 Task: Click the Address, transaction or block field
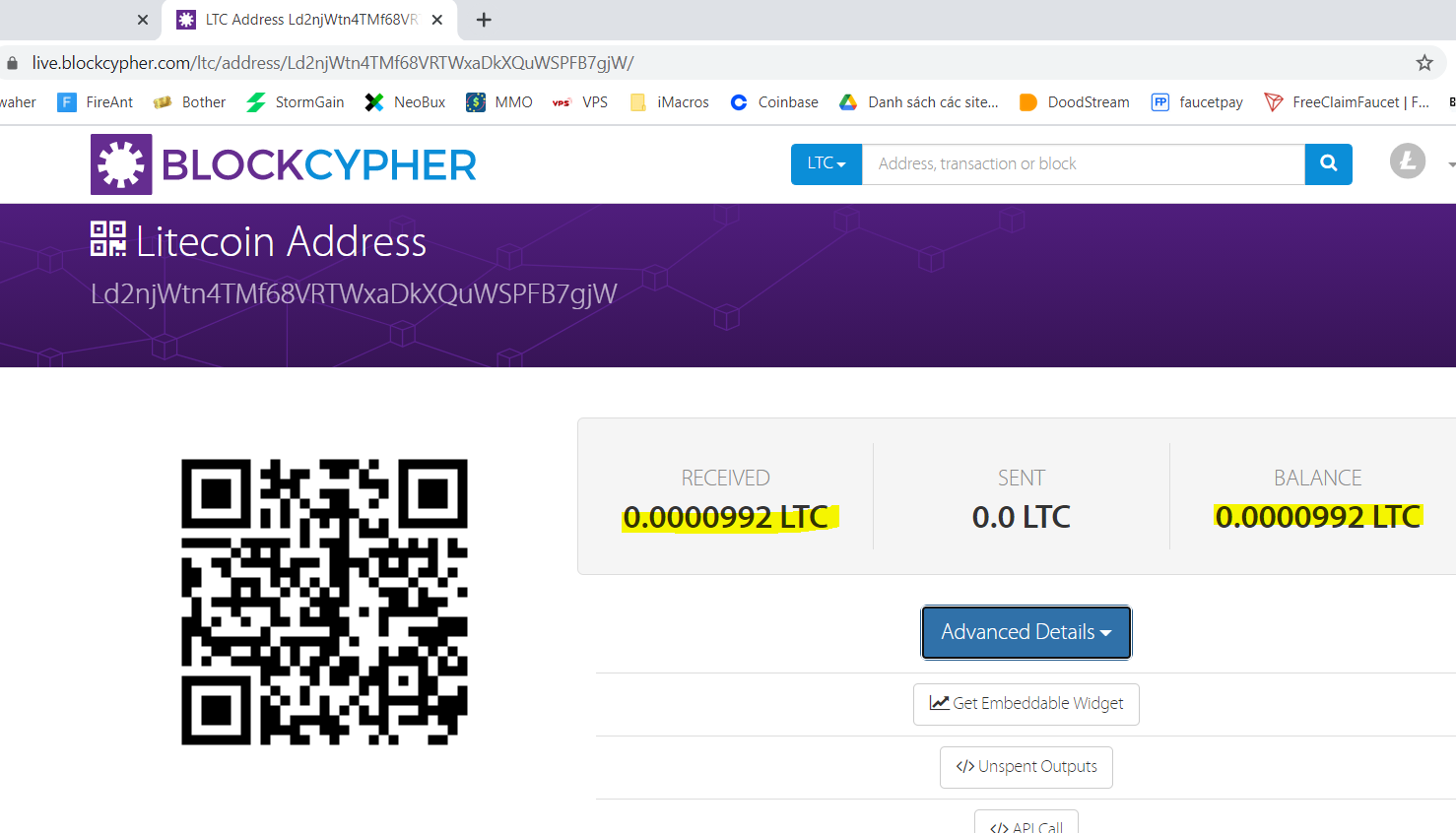pyautogui.click(x=1084, y=164)
